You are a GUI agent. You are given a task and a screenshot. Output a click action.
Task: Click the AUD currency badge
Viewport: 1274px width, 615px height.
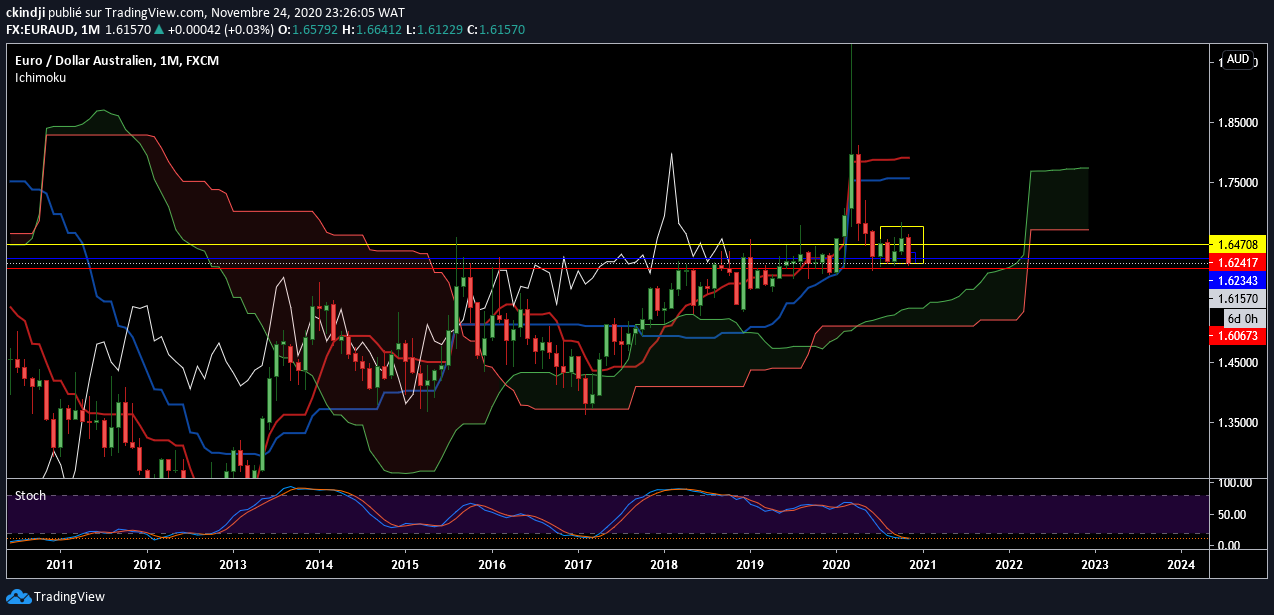[x=1238, y=59]
